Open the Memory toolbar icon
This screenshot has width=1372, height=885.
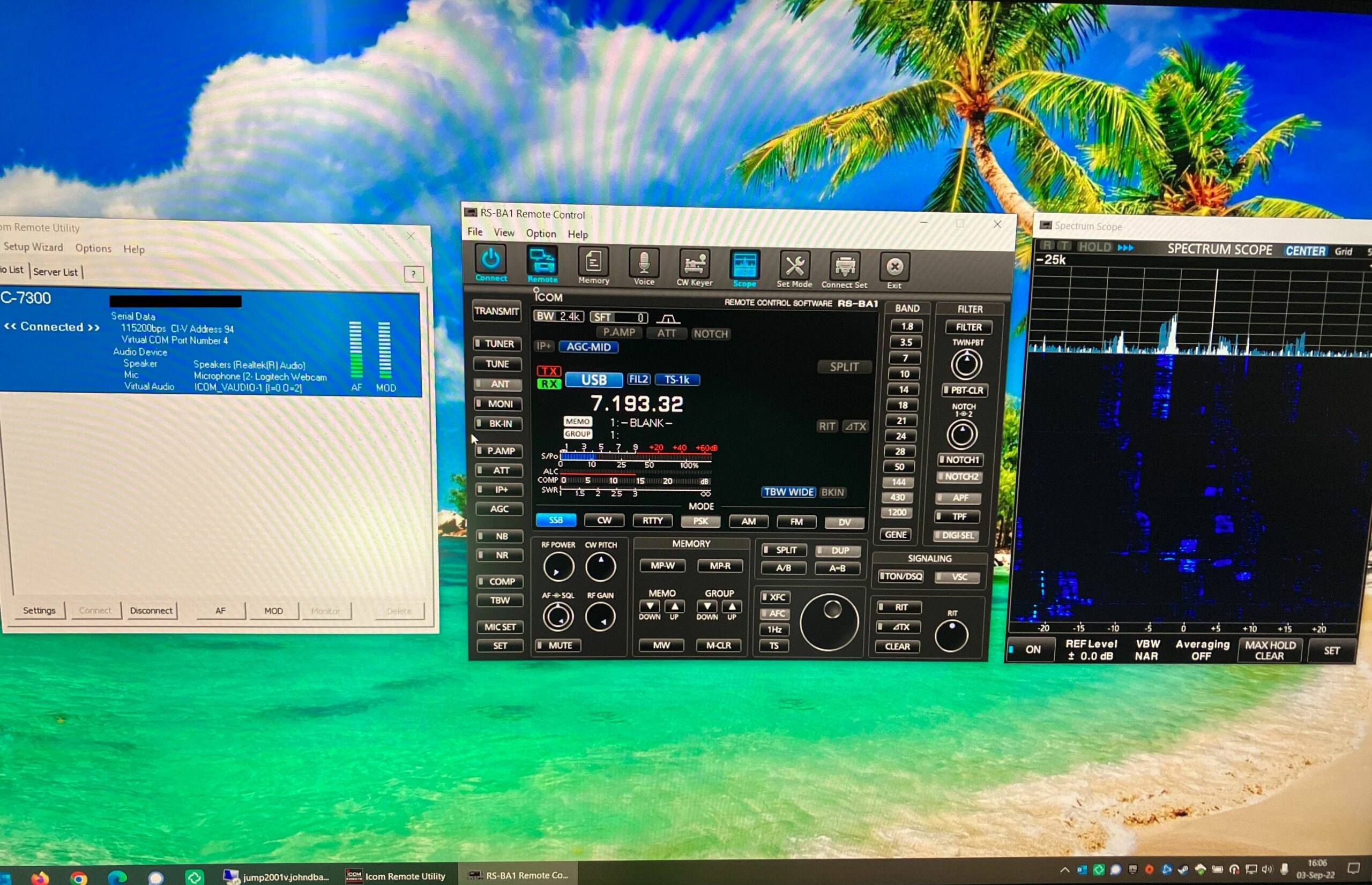click(593, 266)
